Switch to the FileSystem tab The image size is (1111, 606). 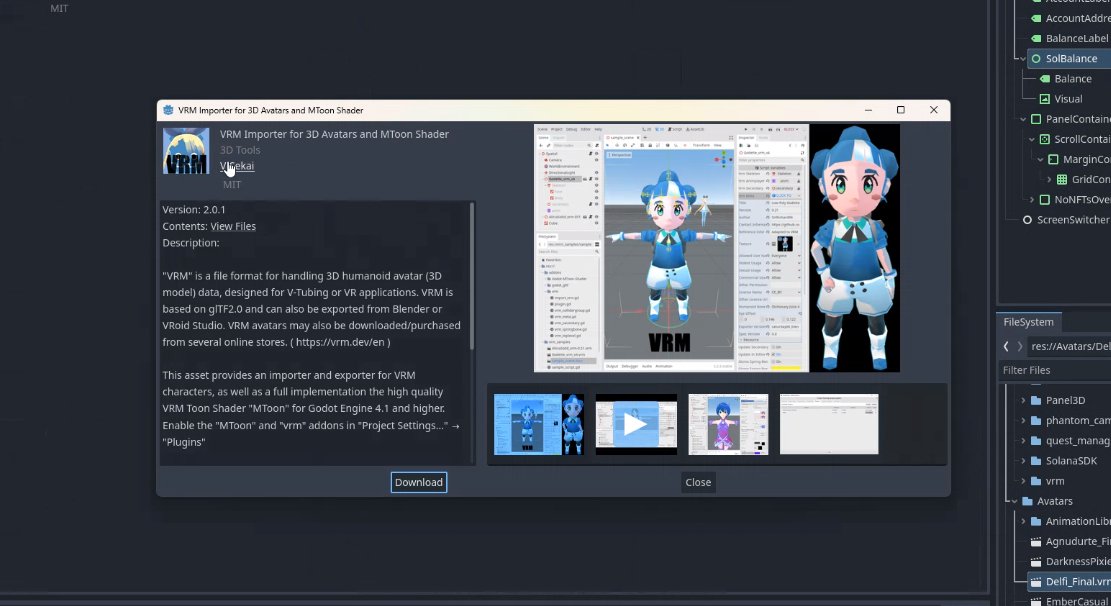1028,322
